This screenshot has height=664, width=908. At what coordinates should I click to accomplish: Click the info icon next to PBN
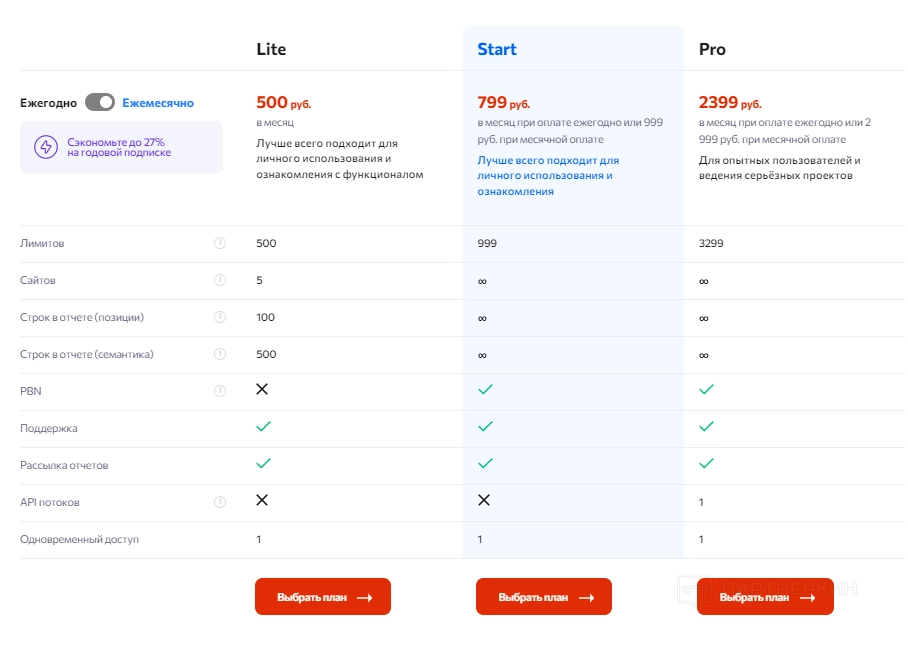[220, 391]
